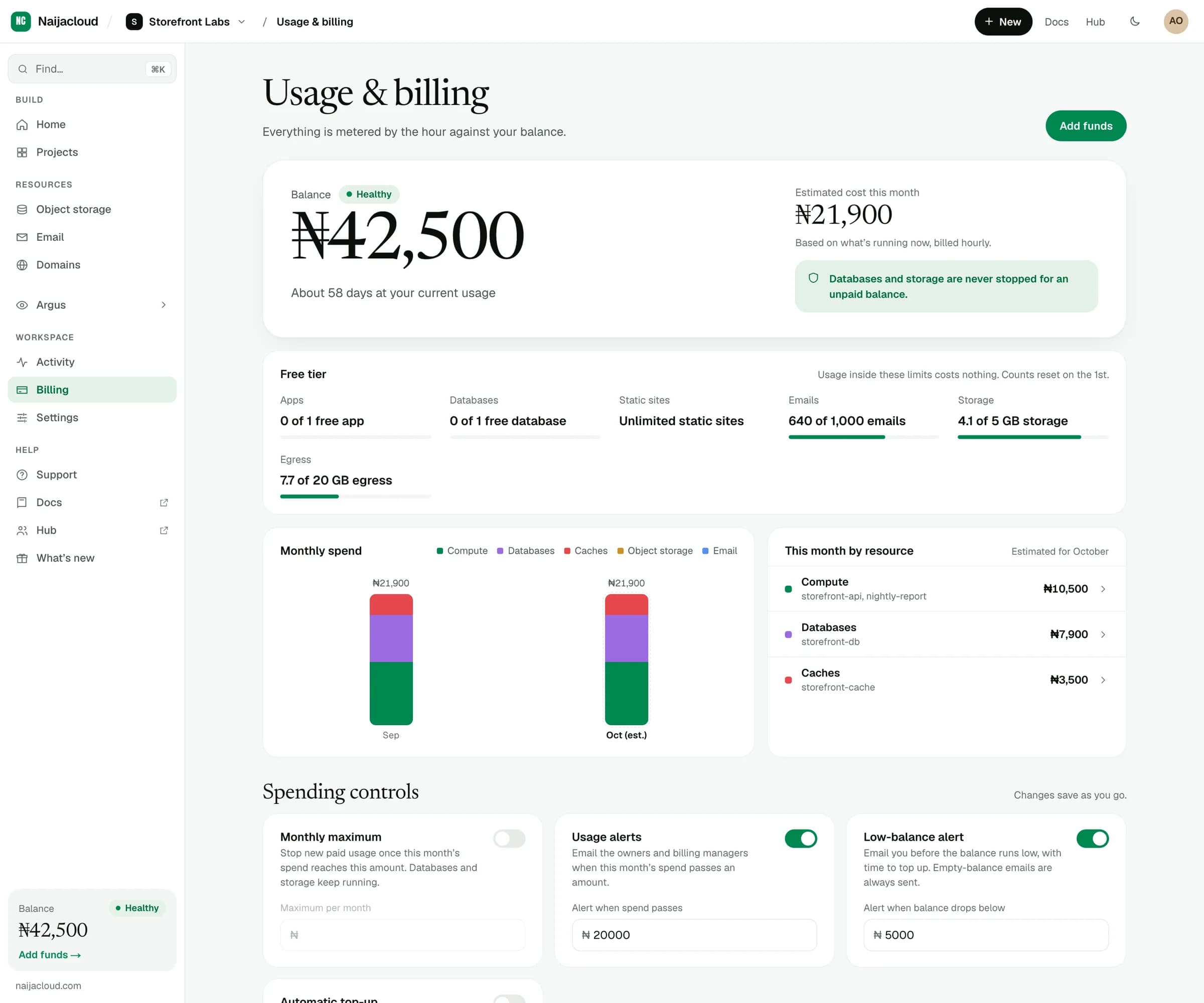
Task: Click the New button in header
Action: click(x=1003, y=22)
